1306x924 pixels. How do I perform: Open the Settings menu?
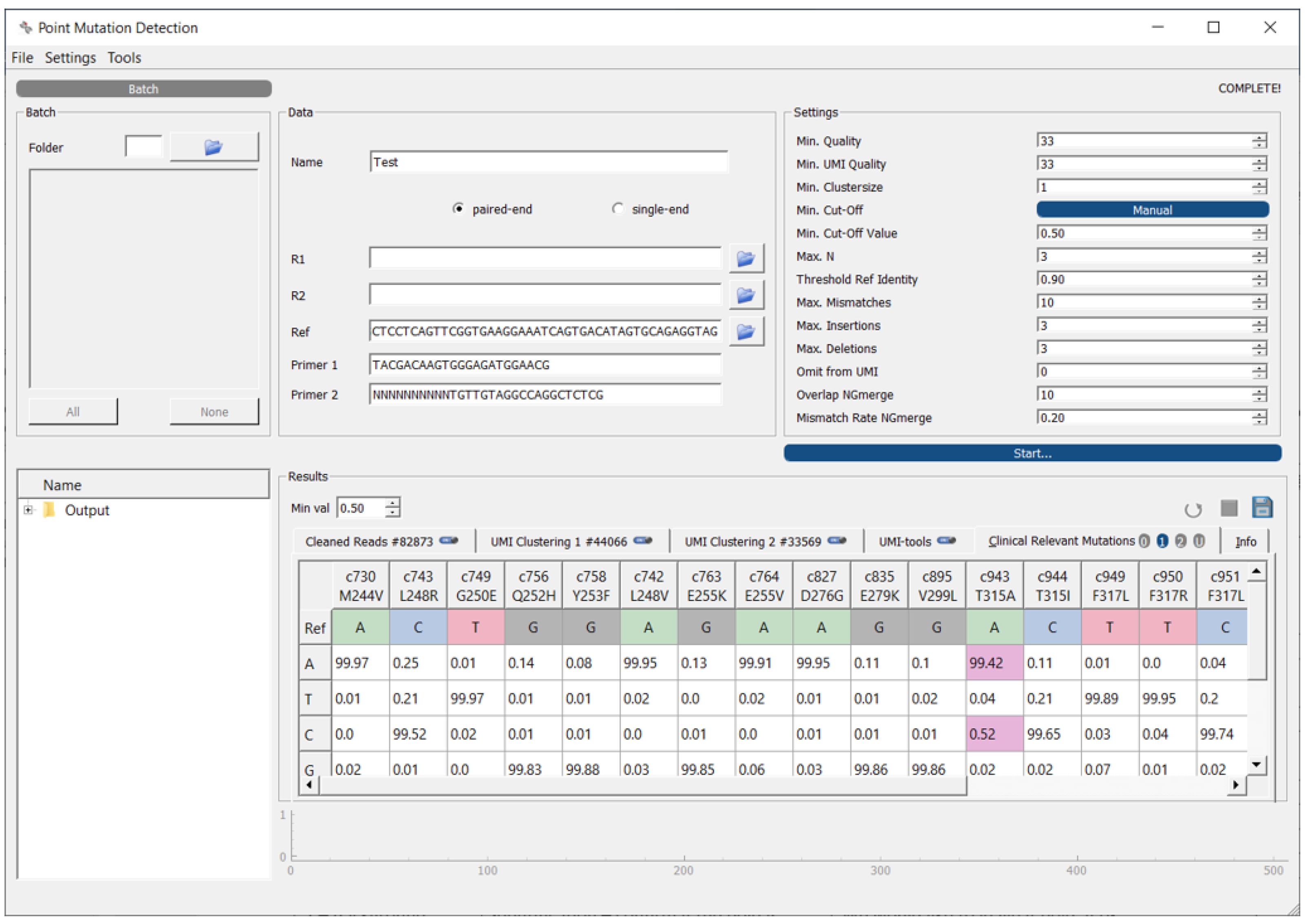point(70,57)
